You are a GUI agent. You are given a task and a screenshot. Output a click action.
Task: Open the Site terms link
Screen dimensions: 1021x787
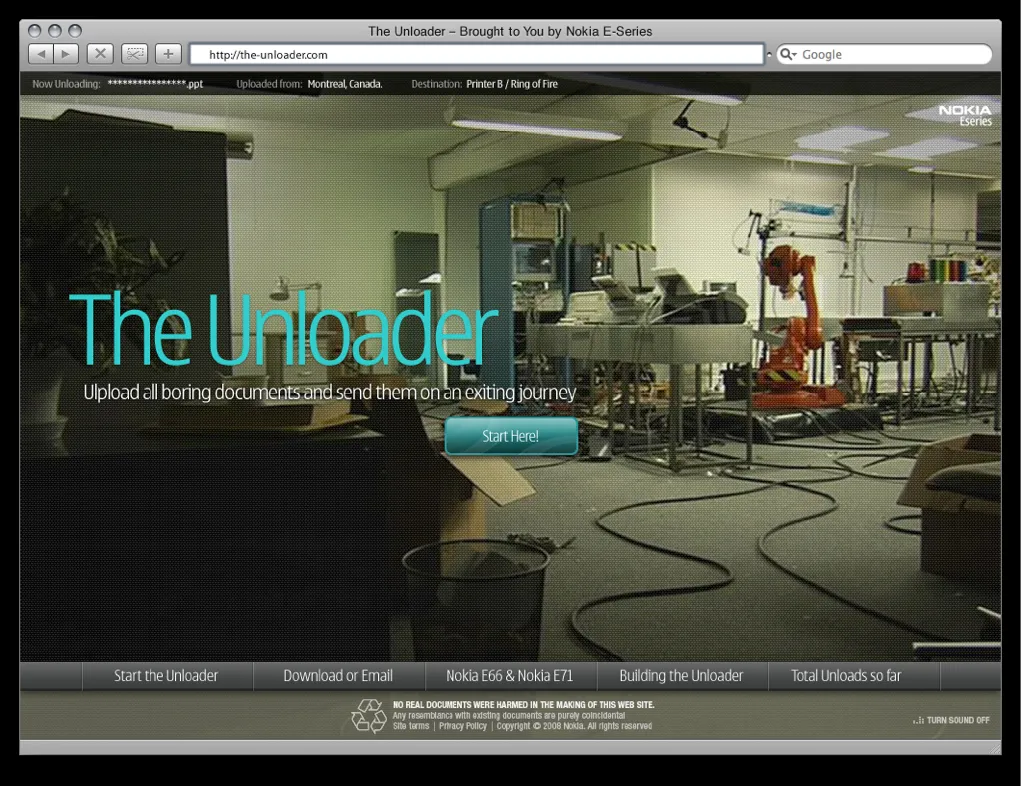(411, 726)
